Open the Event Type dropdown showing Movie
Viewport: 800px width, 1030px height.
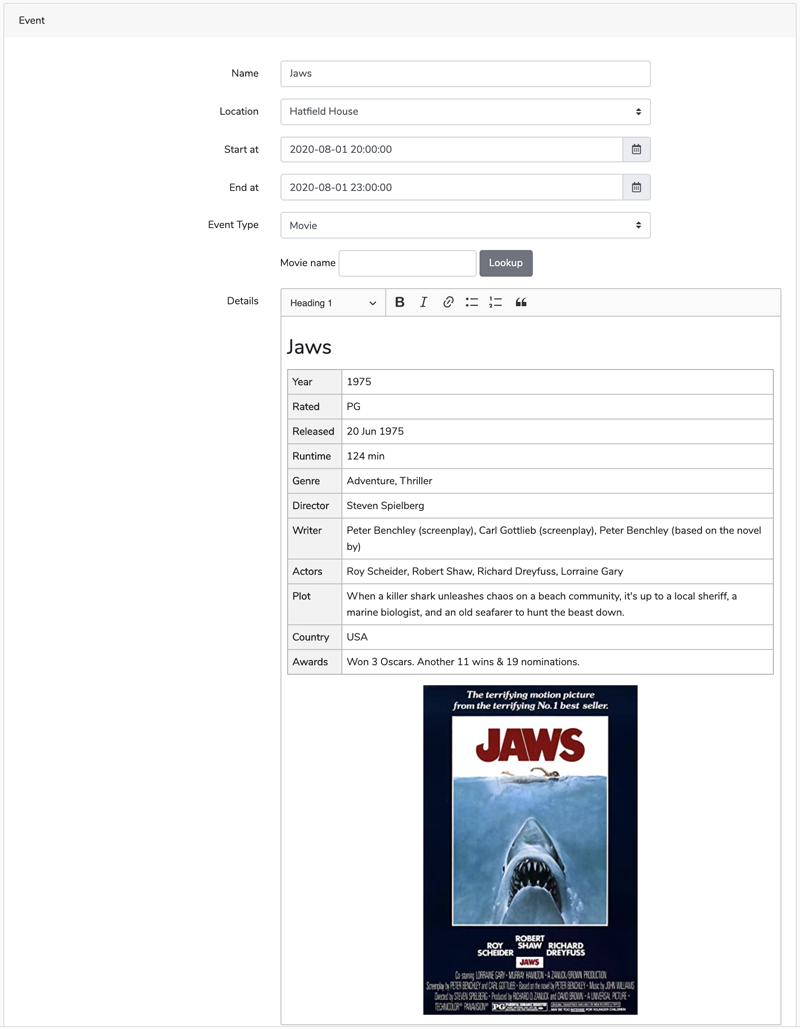pos(465,225)
